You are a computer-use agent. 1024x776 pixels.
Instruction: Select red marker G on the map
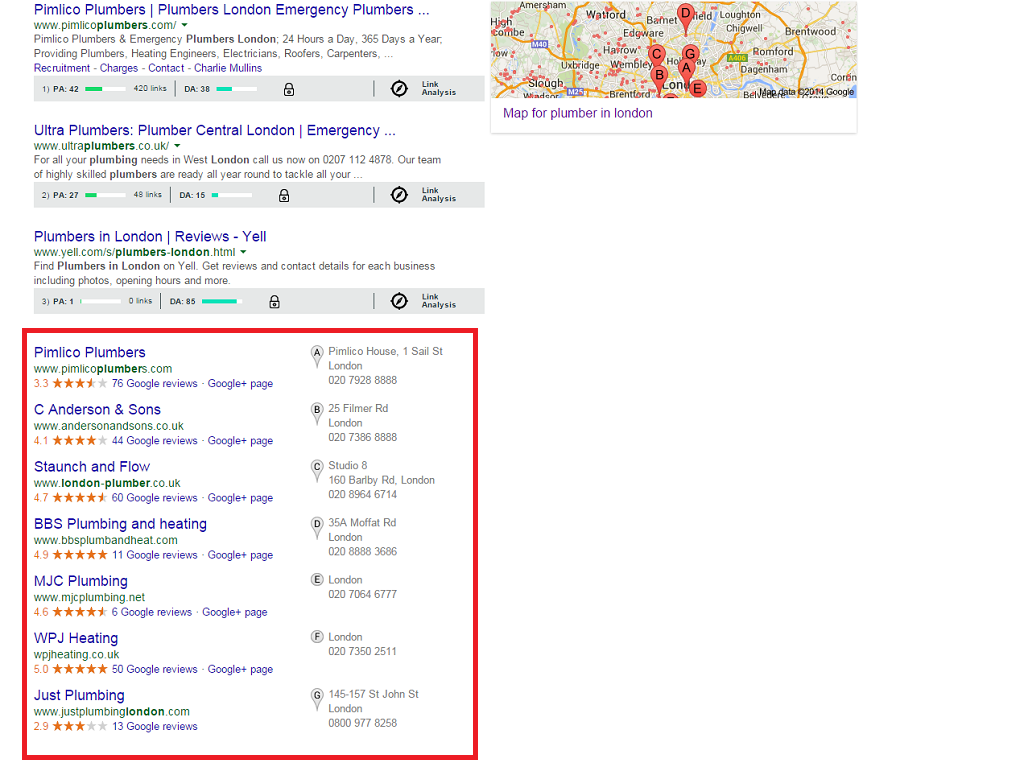tap(690, 54)
